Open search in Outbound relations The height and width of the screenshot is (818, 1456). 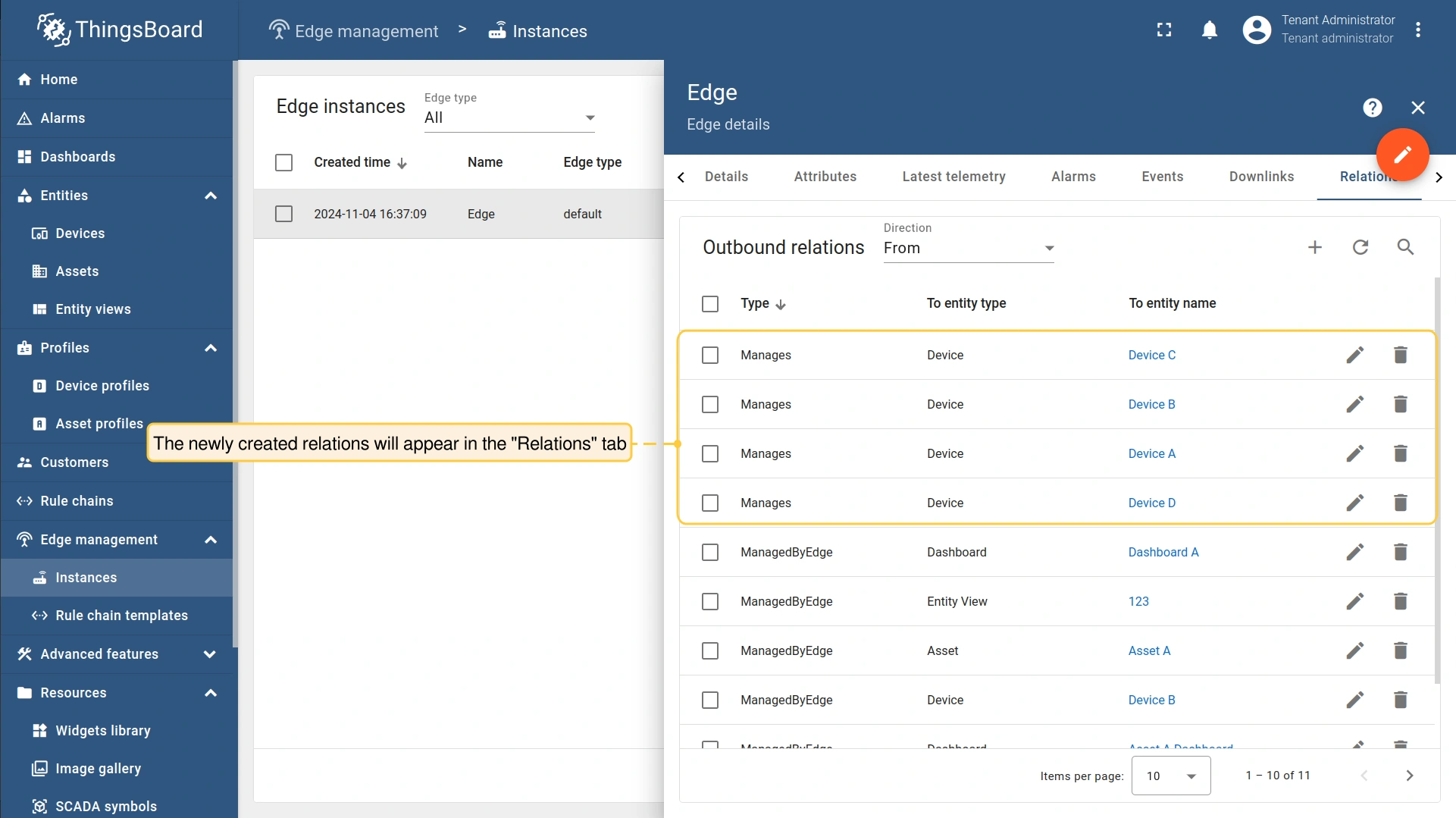point(1405,247)
